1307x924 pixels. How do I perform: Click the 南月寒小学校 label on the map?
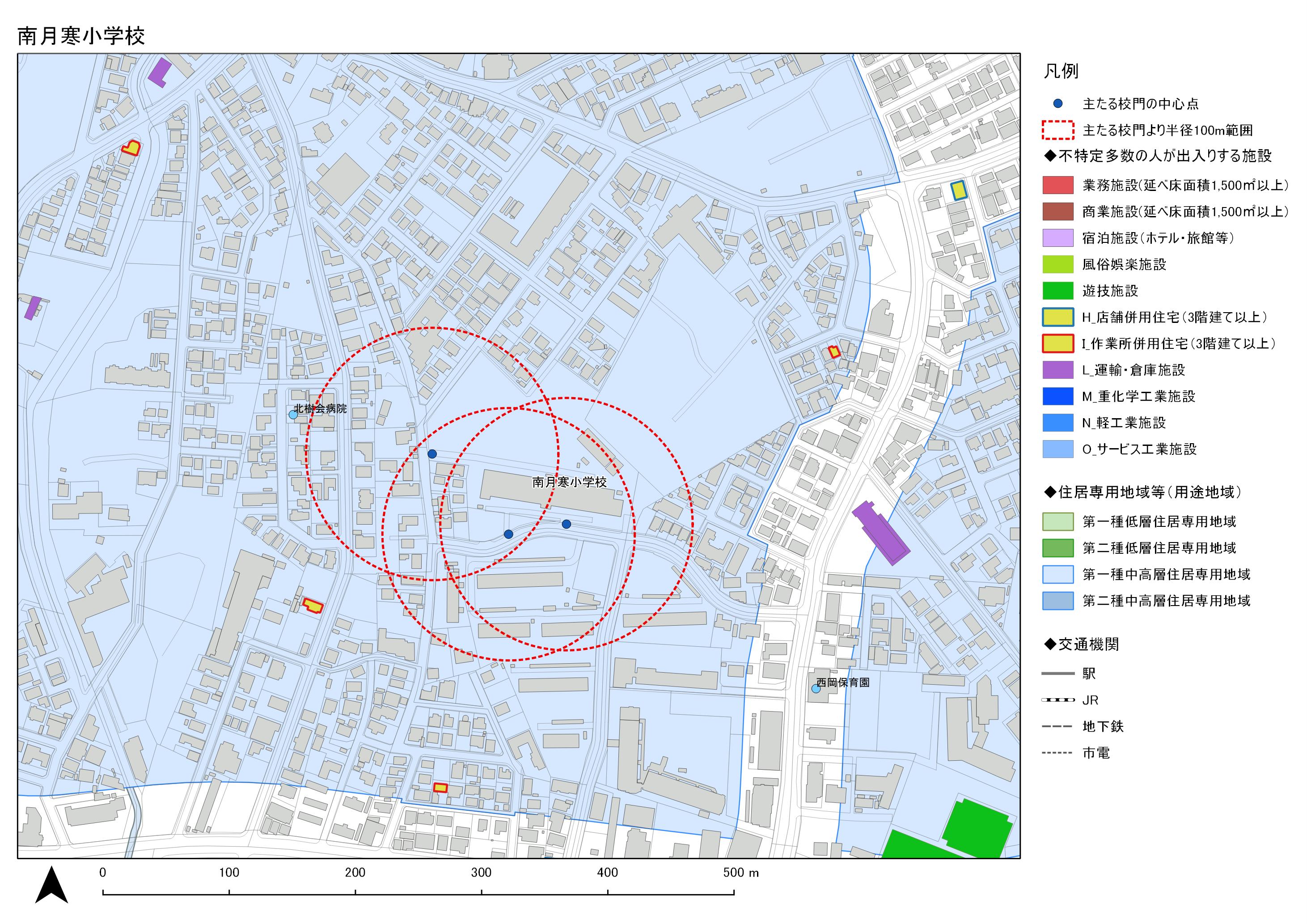(569, 482)
